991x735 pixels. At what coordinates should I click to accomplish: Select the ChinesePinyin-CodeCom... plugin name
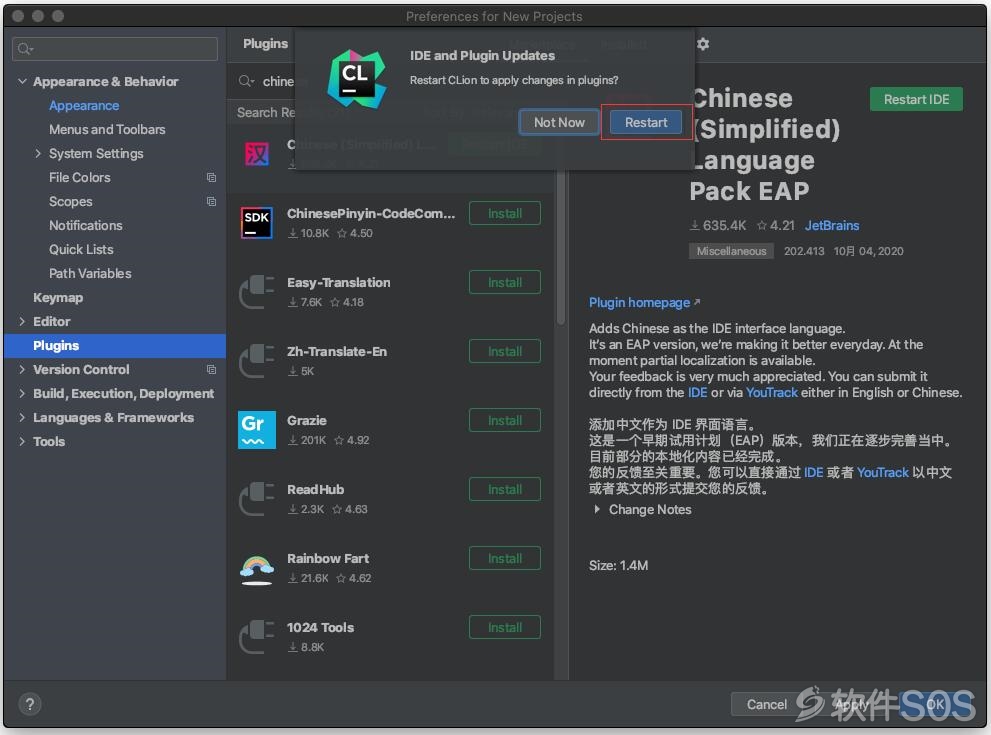[371, 214]
